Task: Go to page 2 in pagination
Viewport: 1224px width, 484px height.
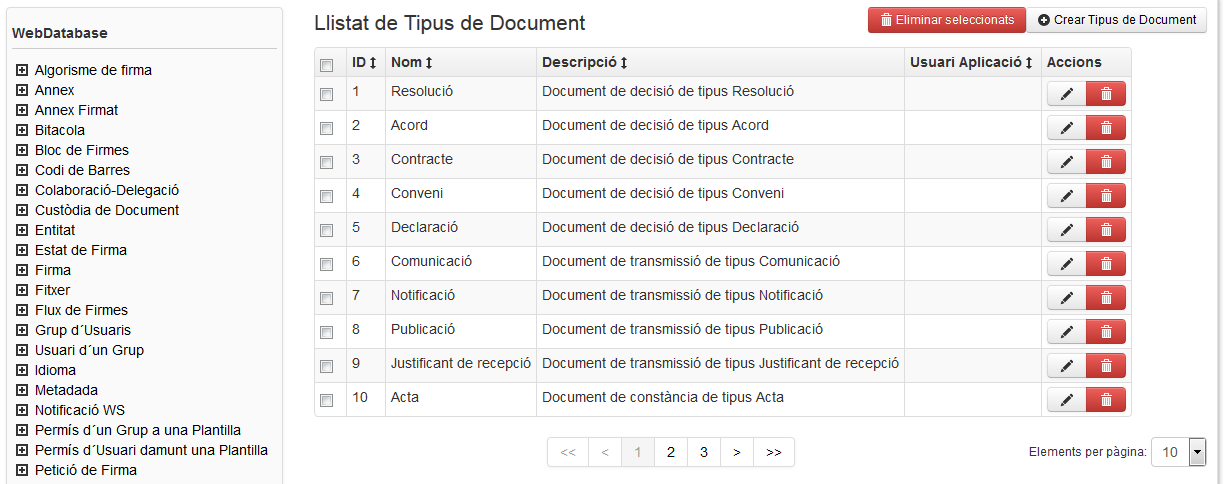Action: tap(671, 452)
